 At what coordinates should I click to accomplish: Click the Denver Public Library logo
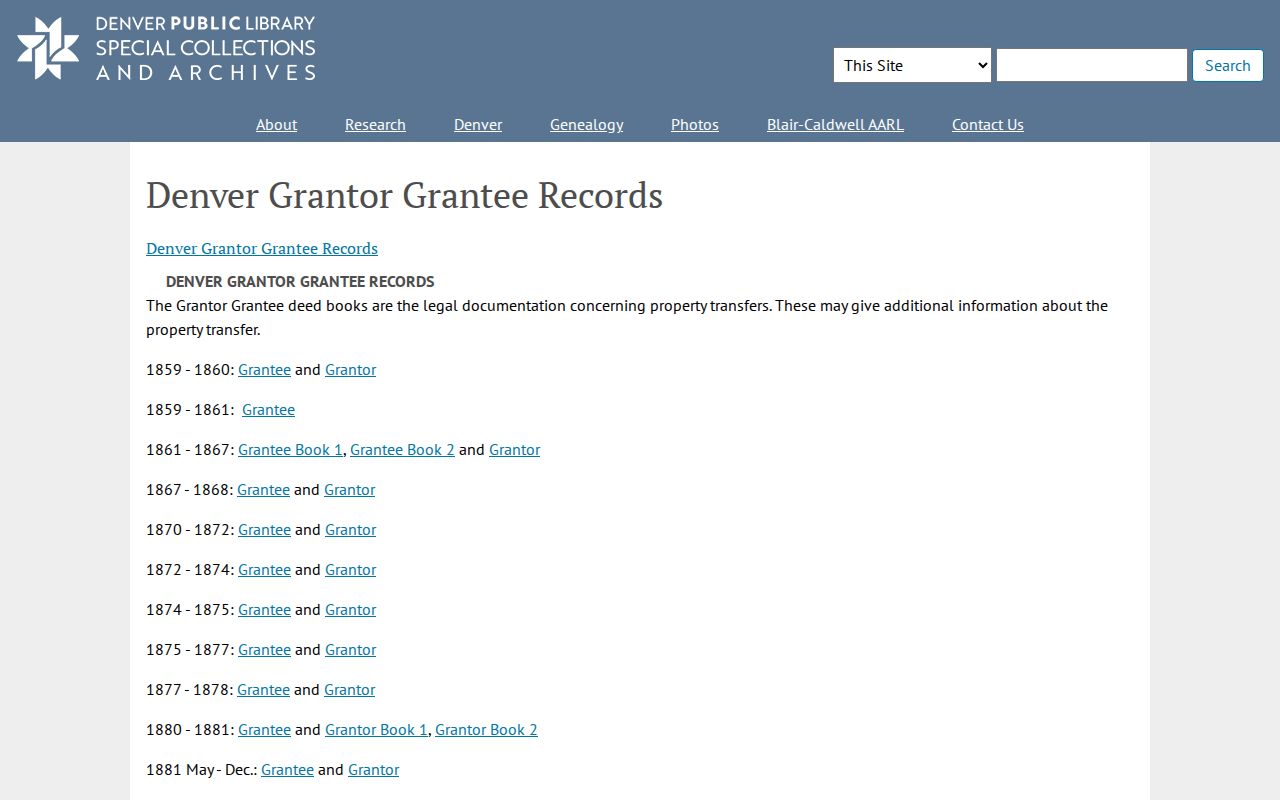(166, 48)
